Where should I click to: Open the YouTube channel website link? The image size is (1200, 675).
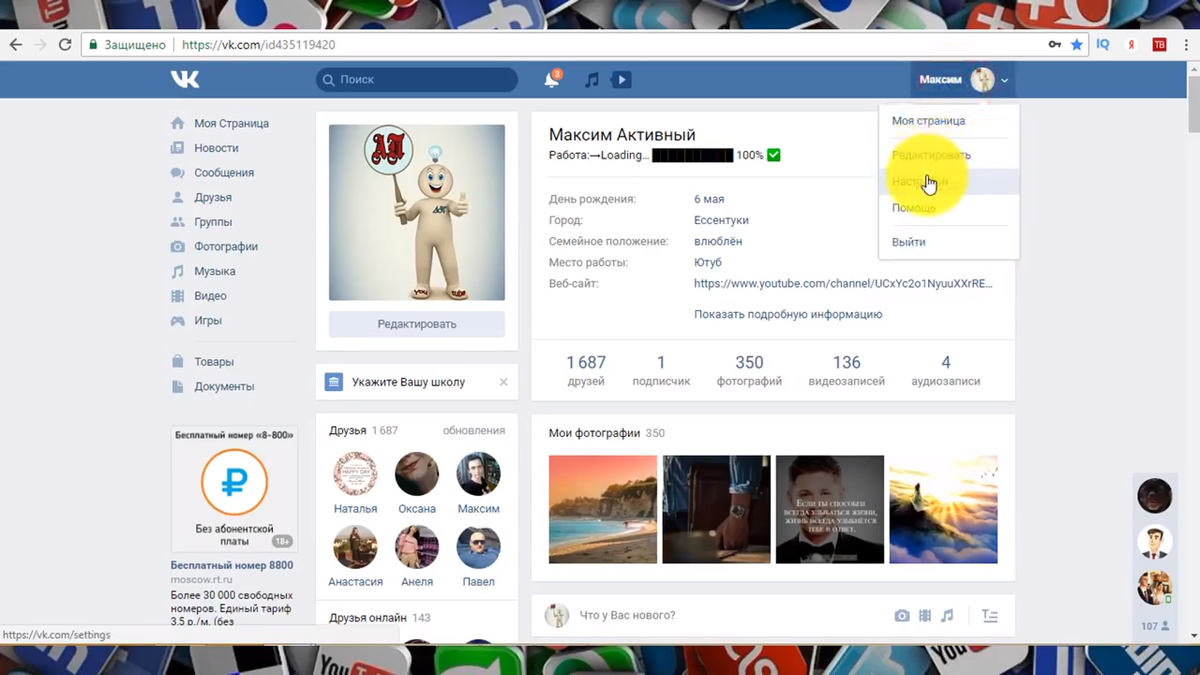tap(843, 284)
